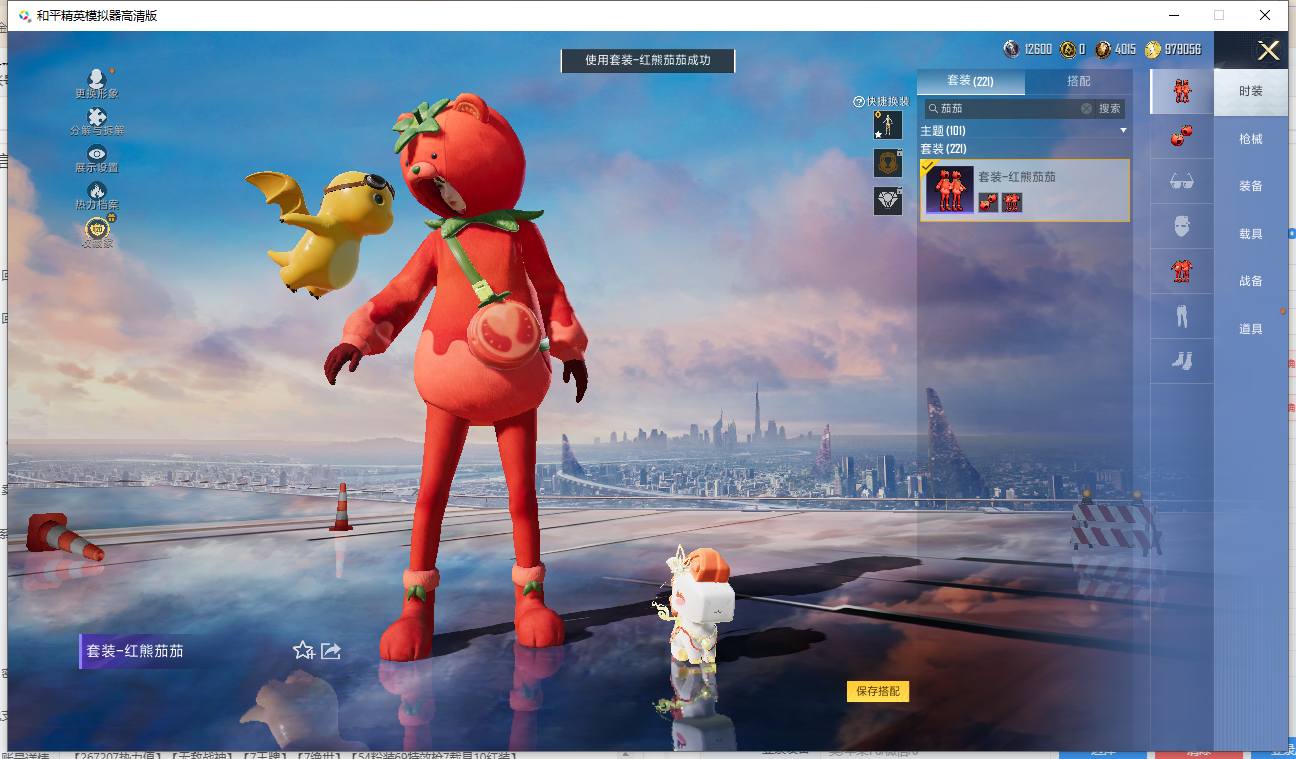Open the 装备 side tab
This screenshot has height=759, width=1296.
[x=1251, y=186]
